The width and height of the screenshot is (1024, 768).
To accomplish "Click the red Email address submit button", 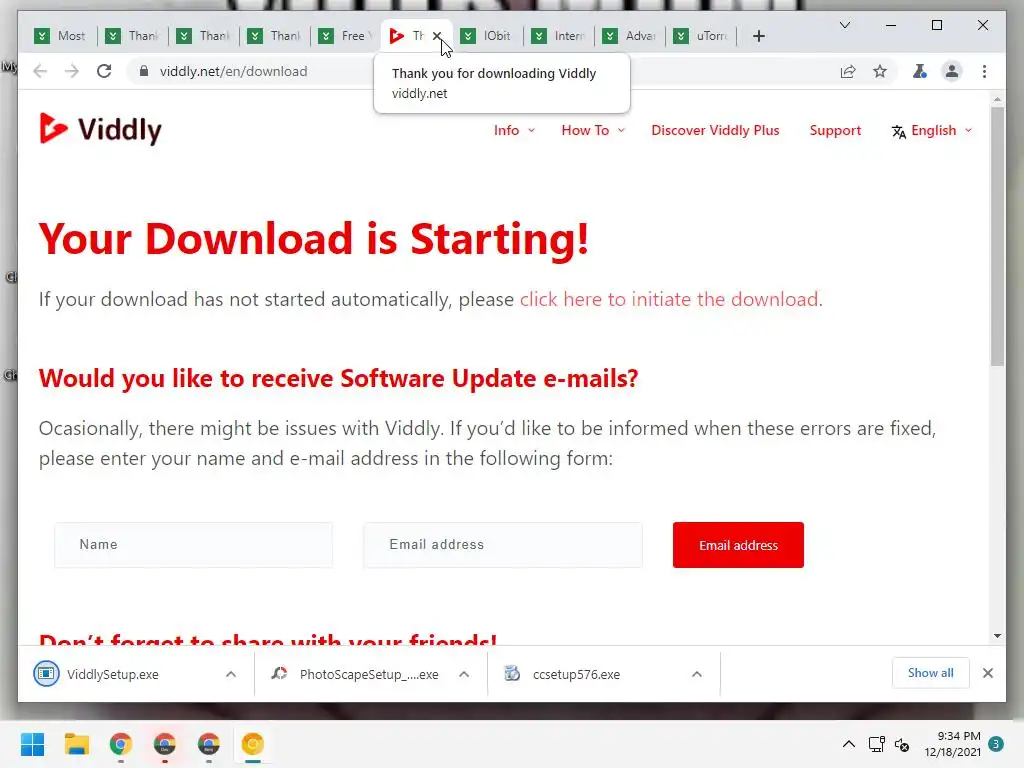I will (738, 545).
